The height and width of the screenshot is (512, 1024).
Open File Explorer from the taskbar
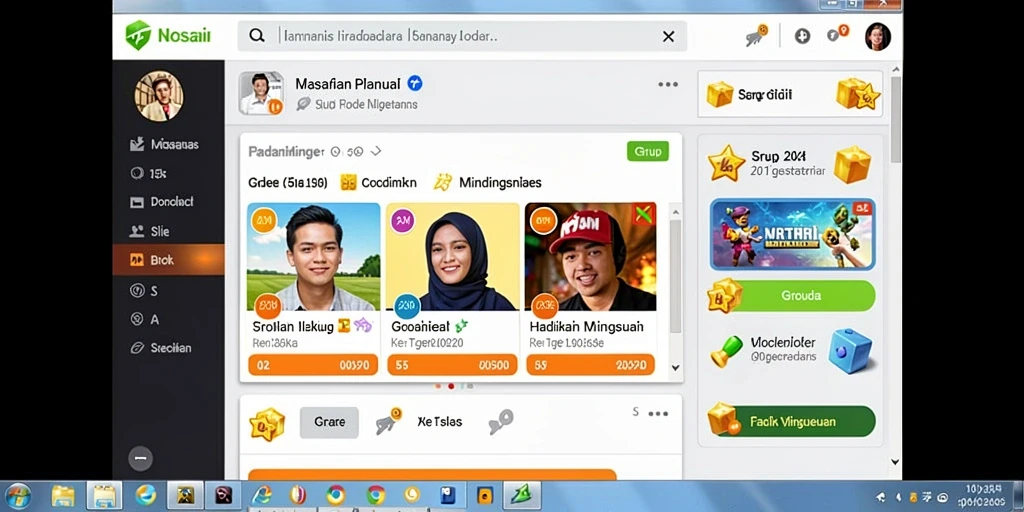[x=63, y=496]
